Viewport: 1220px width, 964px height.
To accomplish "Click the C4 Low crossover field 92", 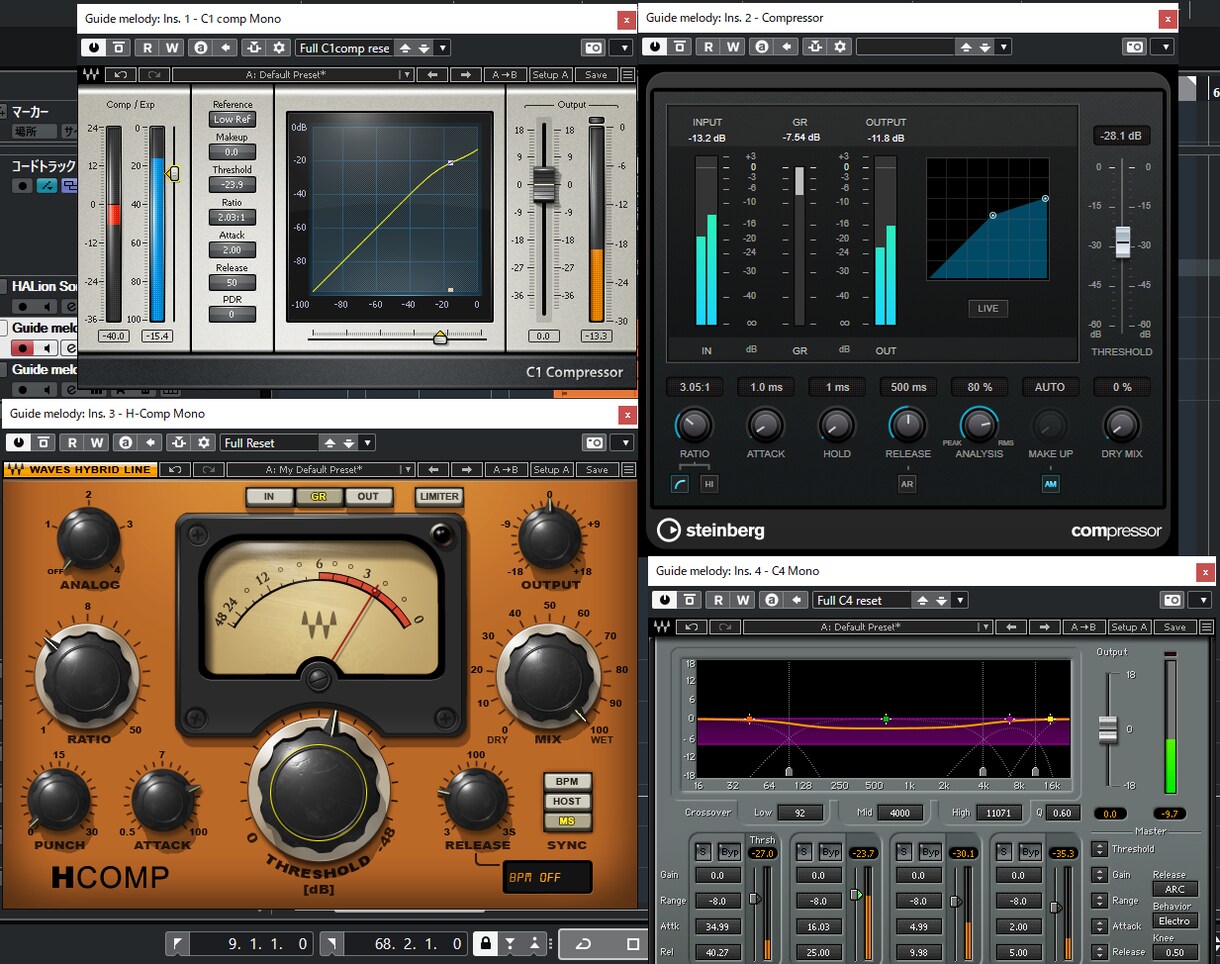I will click(800, 813).
